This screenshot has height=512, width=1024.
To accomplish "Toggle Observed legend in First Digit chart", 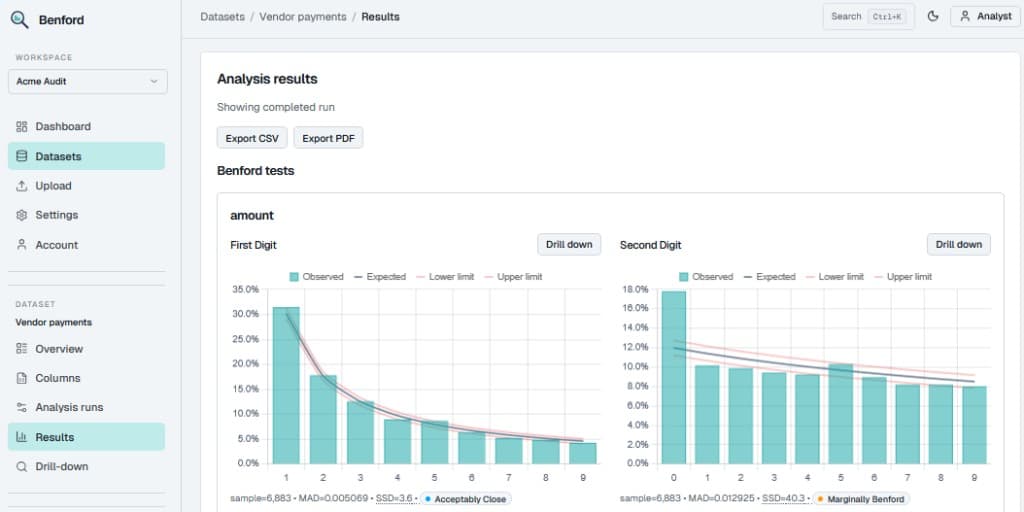I will pyautogui.click(x=316, y=277).
